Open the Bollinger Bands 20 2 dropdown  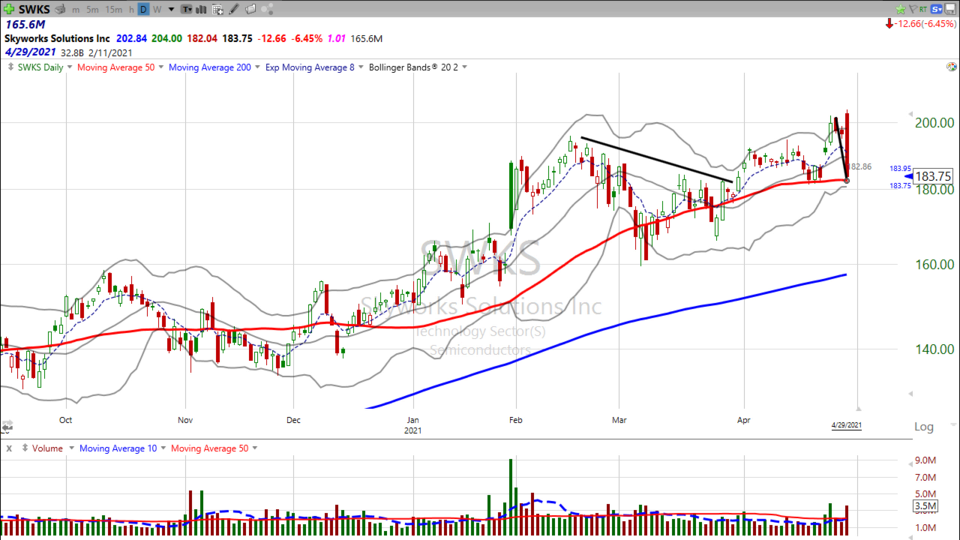[462, 67]
